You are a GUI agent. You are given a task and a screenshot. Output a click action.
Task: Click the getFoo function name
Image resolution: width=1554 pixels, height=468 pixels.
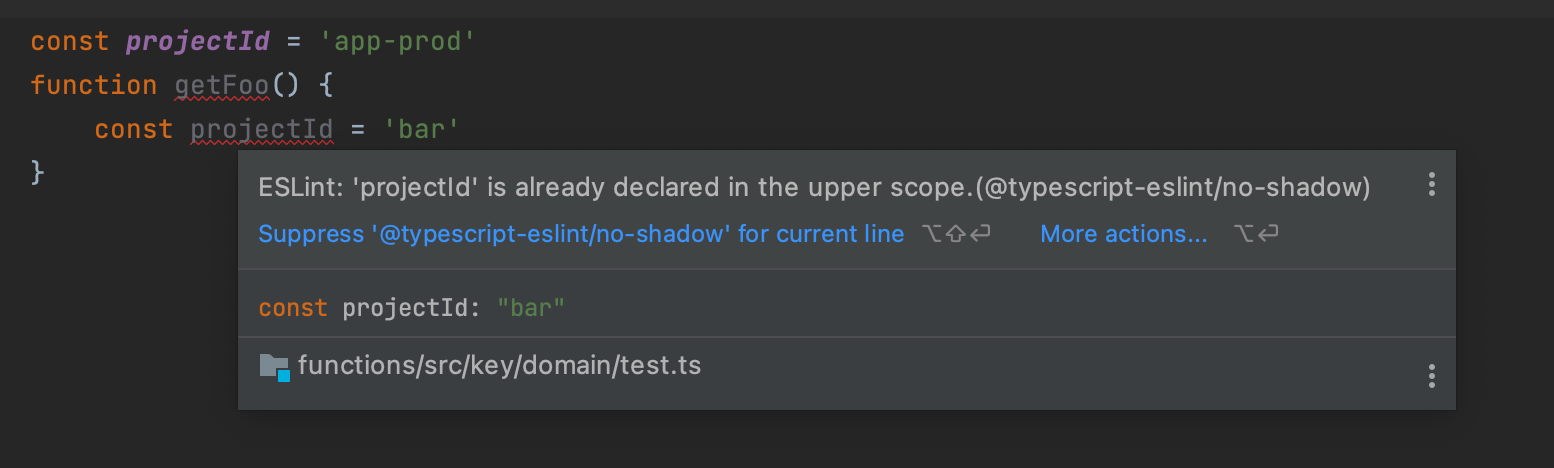(221, 85)
